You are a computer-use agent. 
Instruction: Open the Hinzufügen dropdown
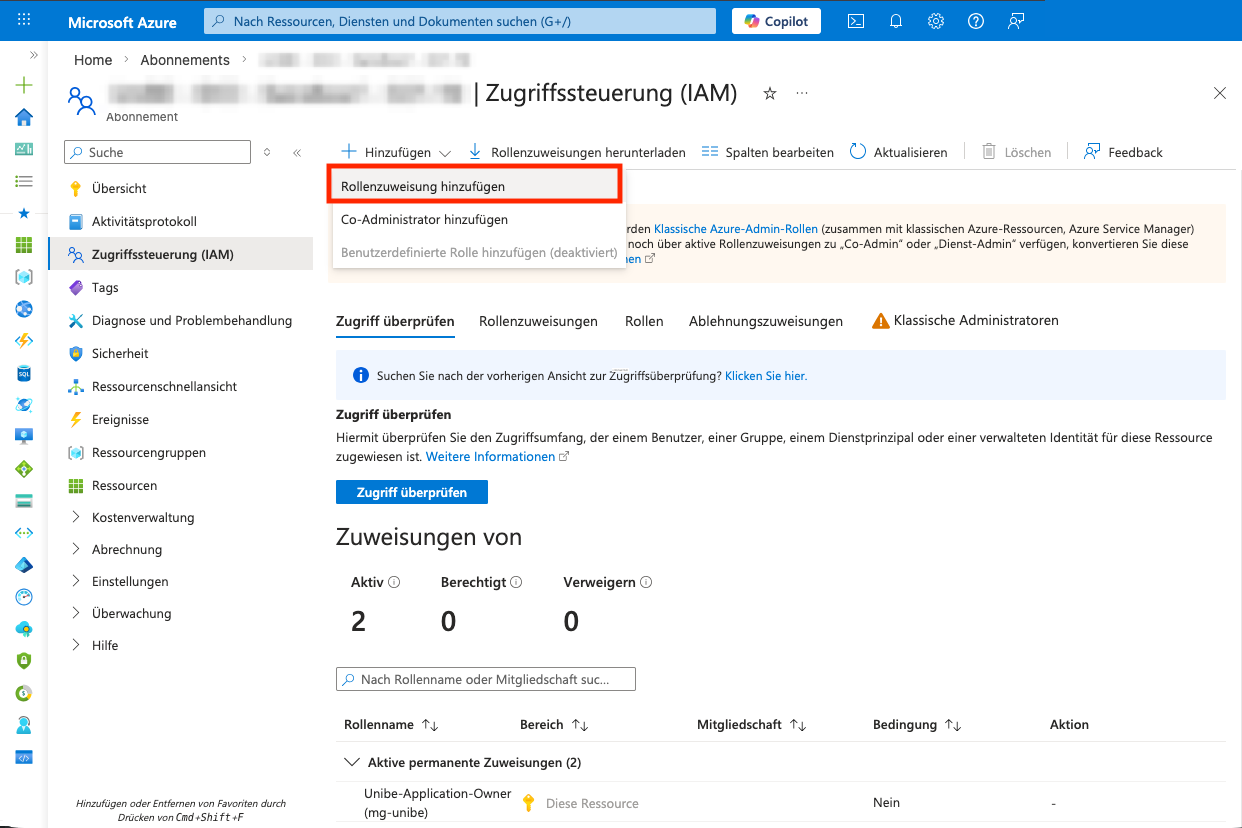pos(396,152)
